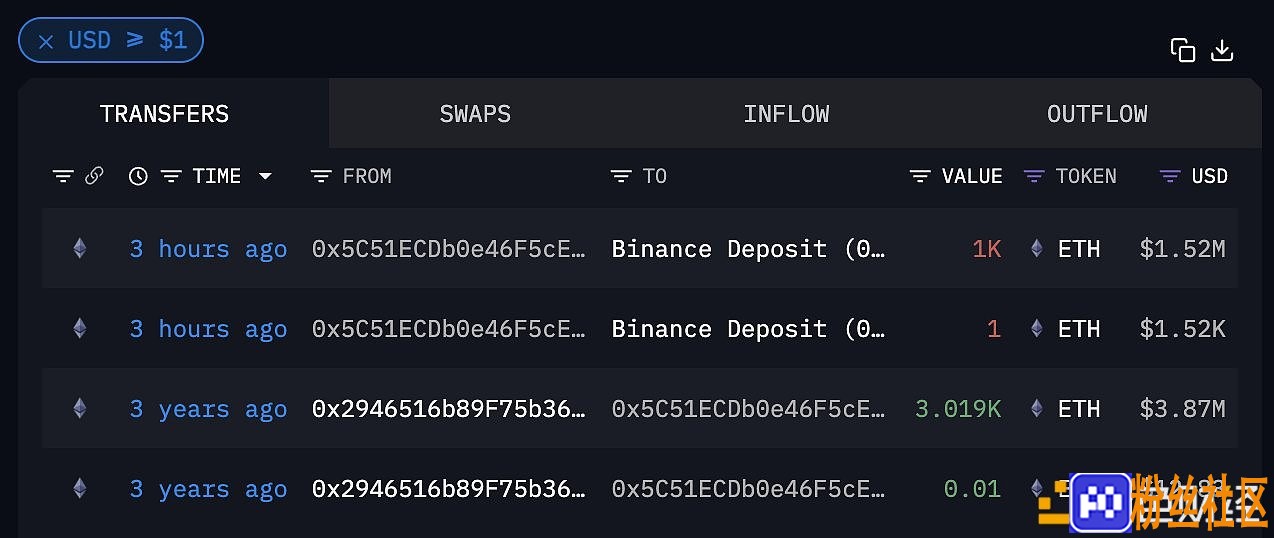Image resolution: width=1274 pixels, height=538 pixels.
Task: Open Binance Deposit address in first row
Action: pyautogui.click(x=749, y=249)
